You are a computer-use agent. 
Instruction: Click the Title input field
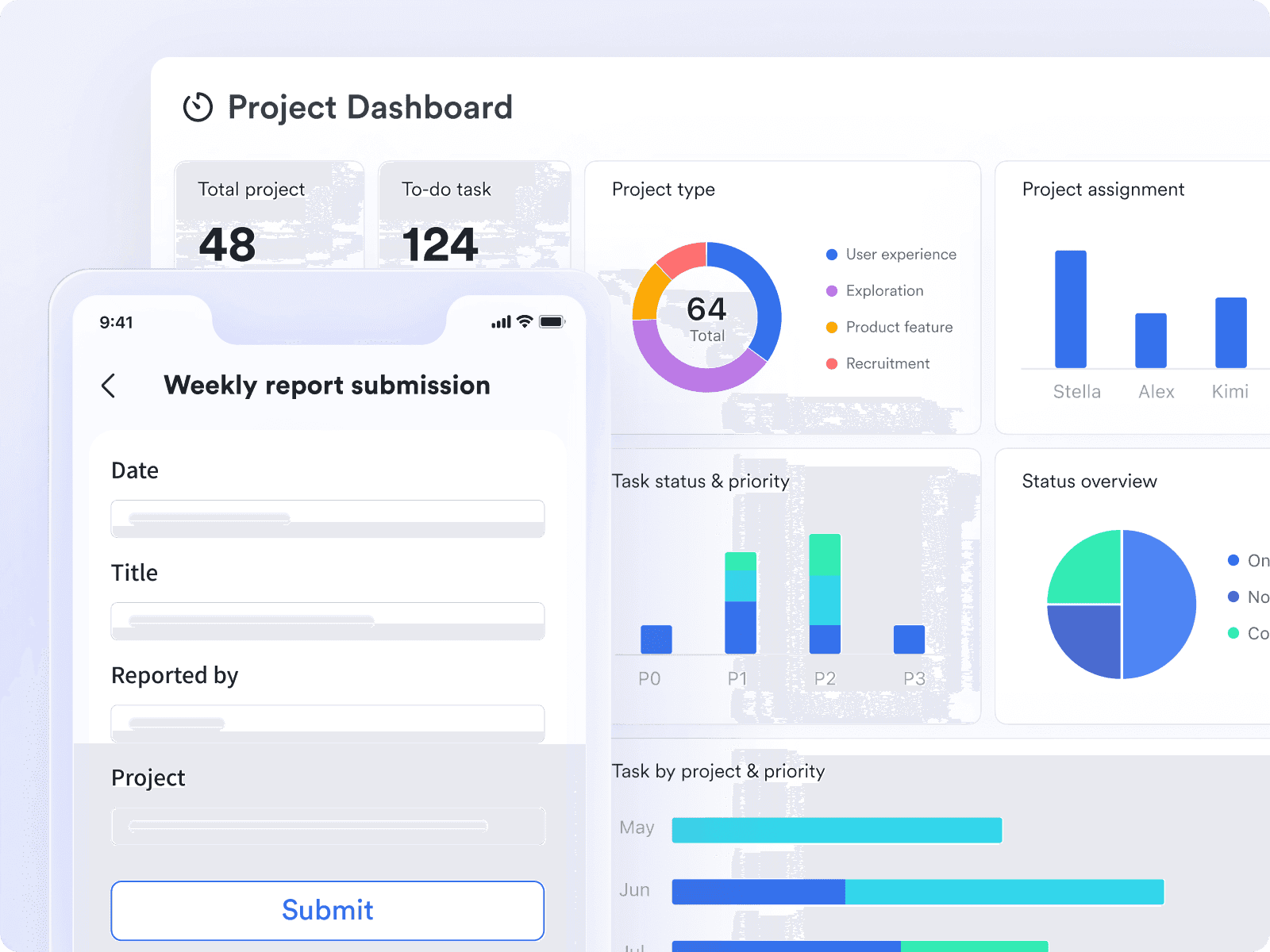point(328,621)
